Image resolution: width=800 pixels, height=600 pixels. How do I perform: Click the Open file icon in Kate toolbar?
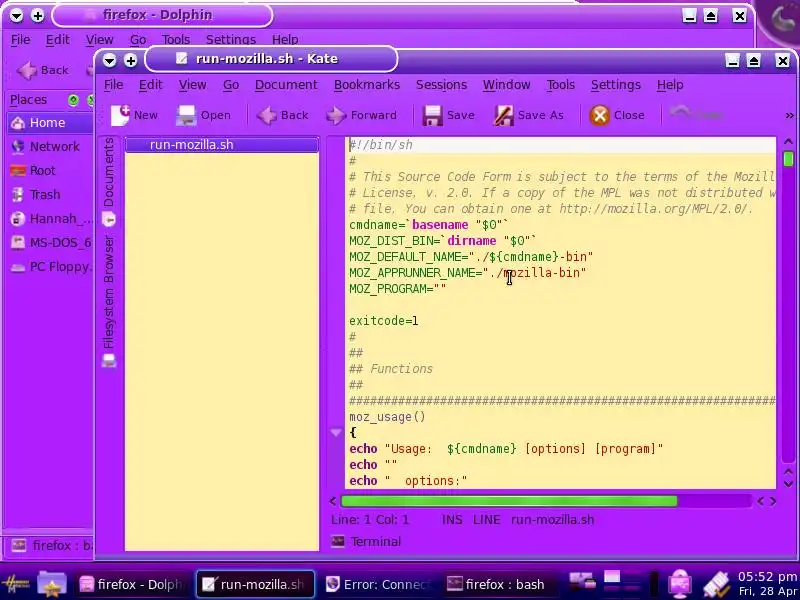click(186, 115)
